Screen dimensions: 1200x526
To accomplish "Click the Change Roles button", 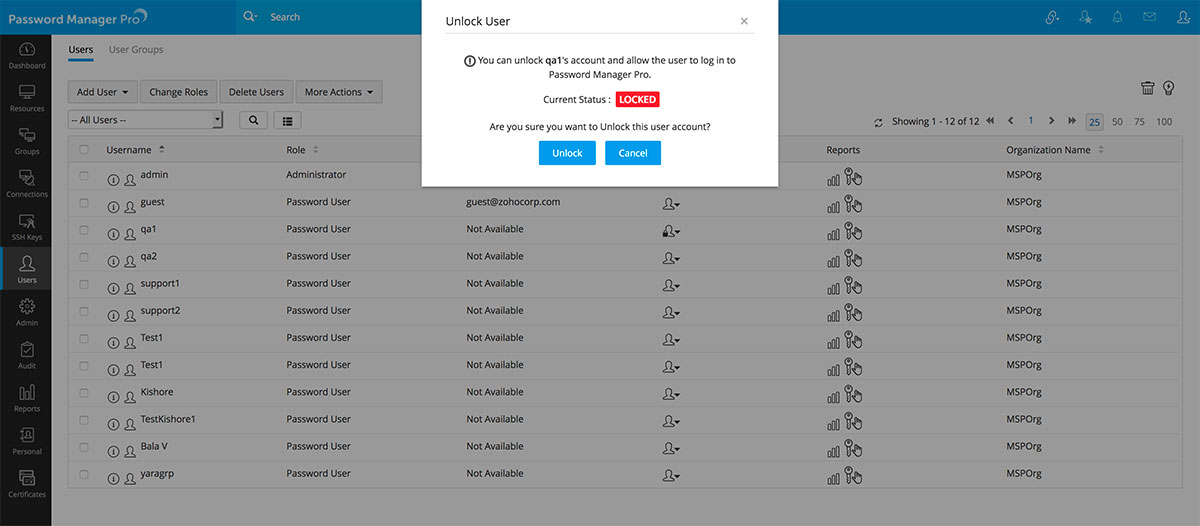I will [x=179, y=92].
